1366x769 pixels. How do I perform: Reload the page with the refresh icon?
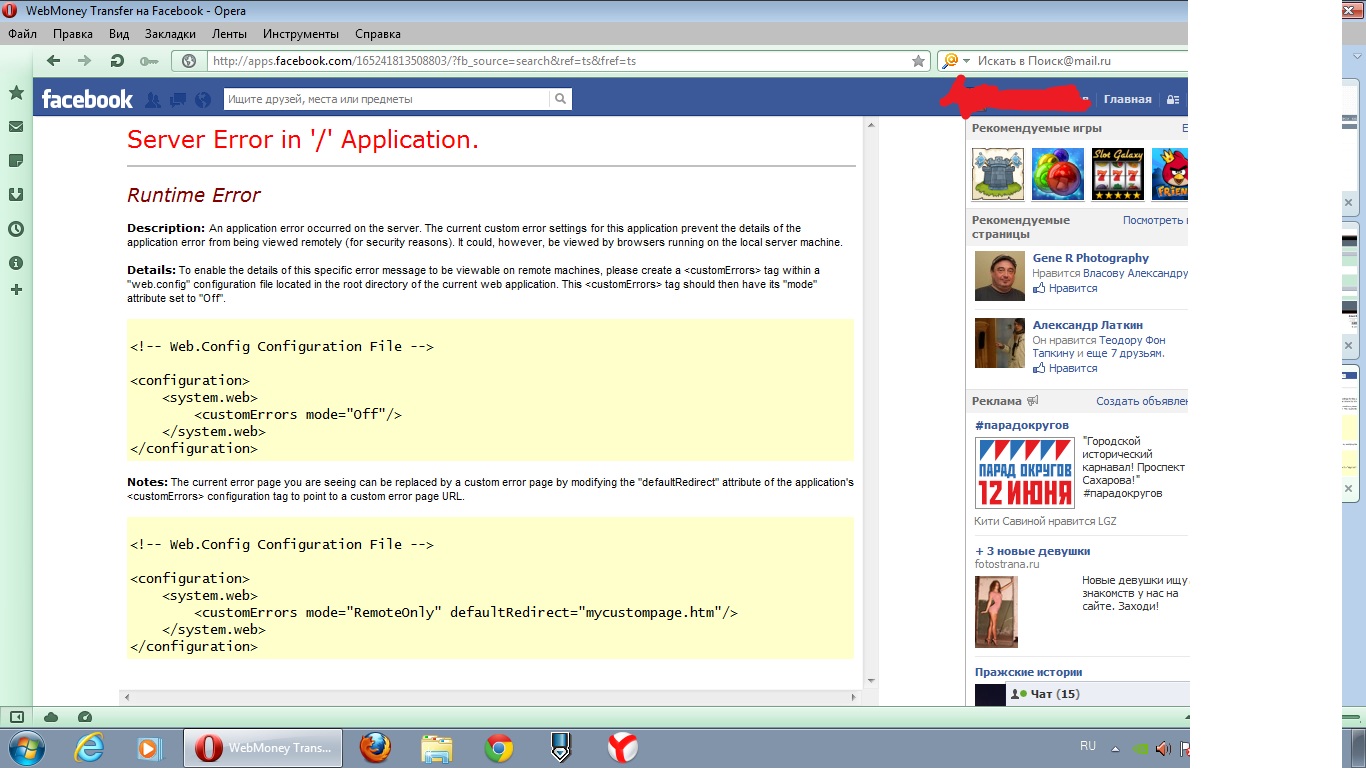pyautogui.click(x=117, y=61)
